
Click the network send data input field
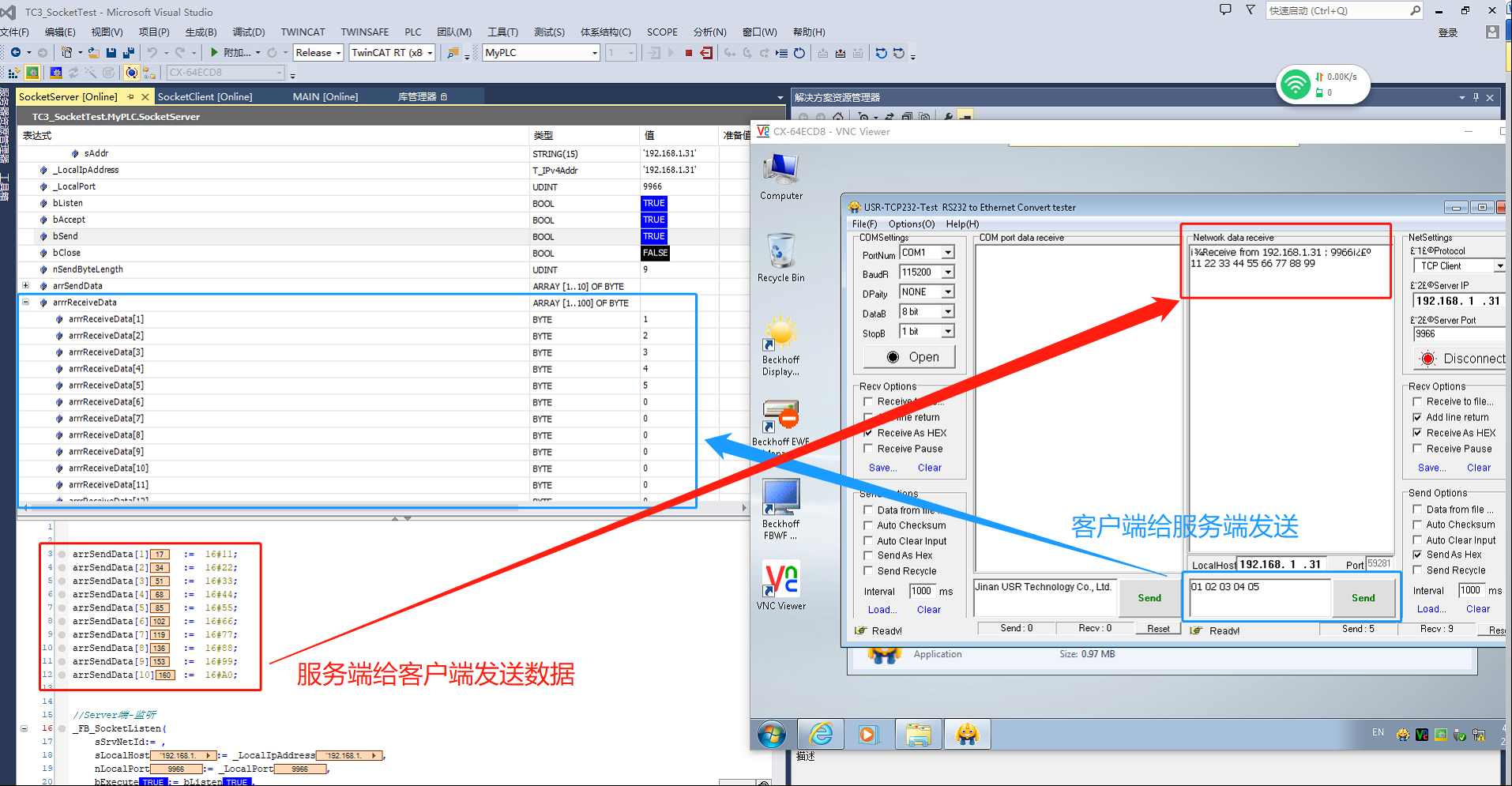1259,598
